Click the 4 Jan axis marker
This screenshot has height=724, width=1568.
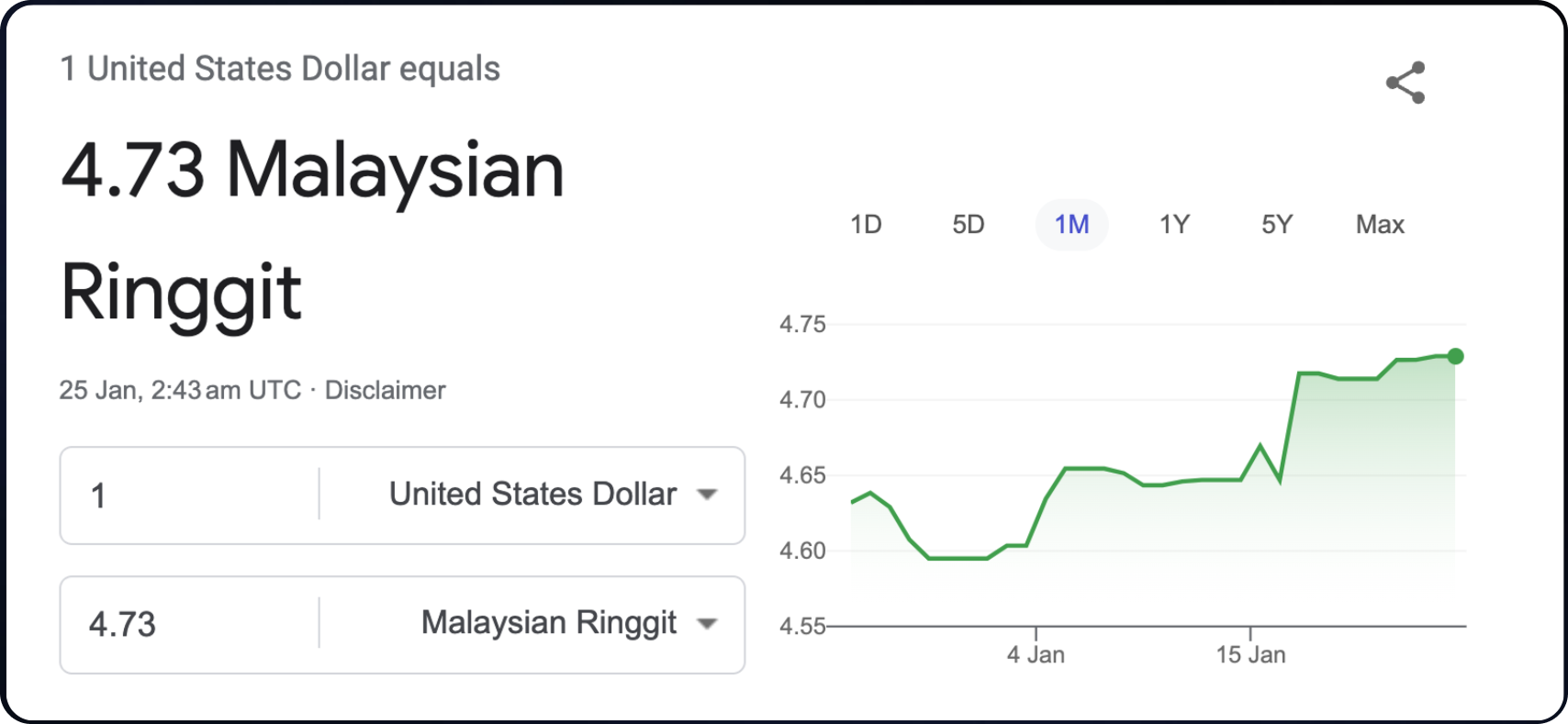click(x=1036, y=654)
